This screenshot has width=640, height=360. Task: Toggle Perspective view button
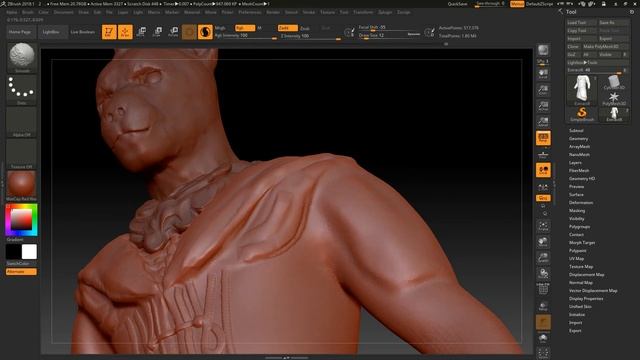coord(543,138)
